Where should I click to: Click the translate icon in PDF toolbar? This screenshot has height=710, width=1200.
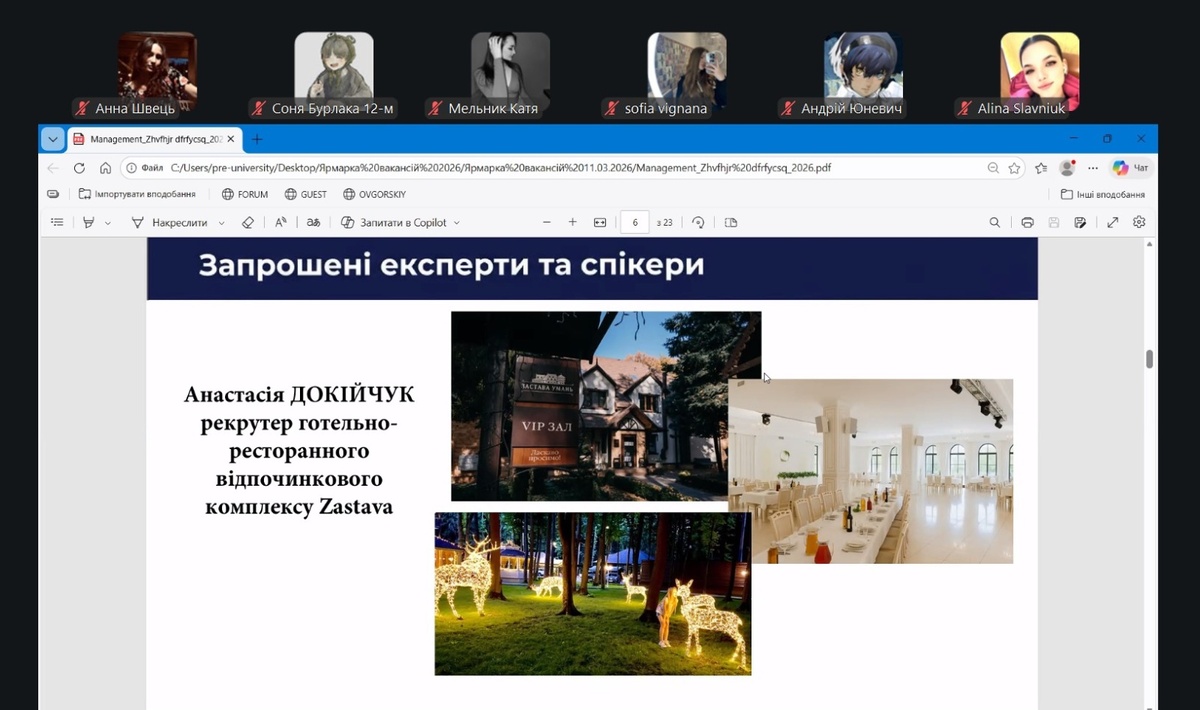tap(313, 223)
